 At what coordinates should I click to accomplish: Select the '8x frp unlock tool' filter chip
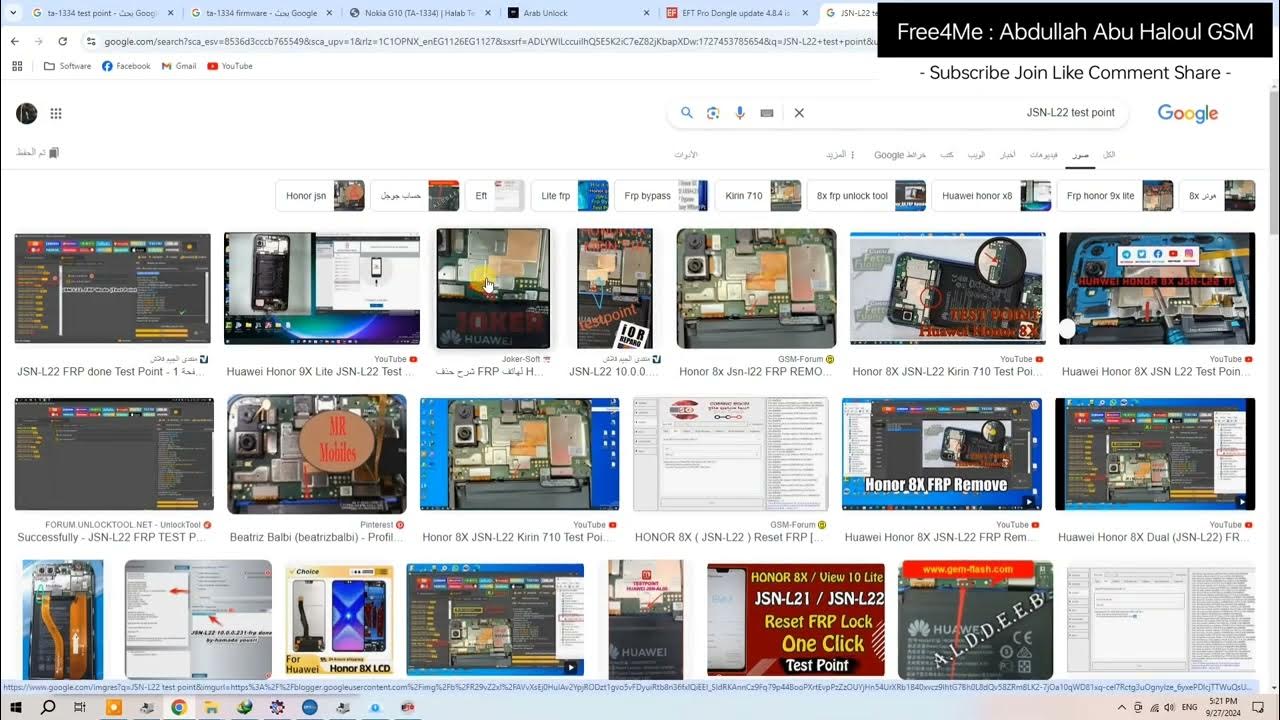click(866, 196)
